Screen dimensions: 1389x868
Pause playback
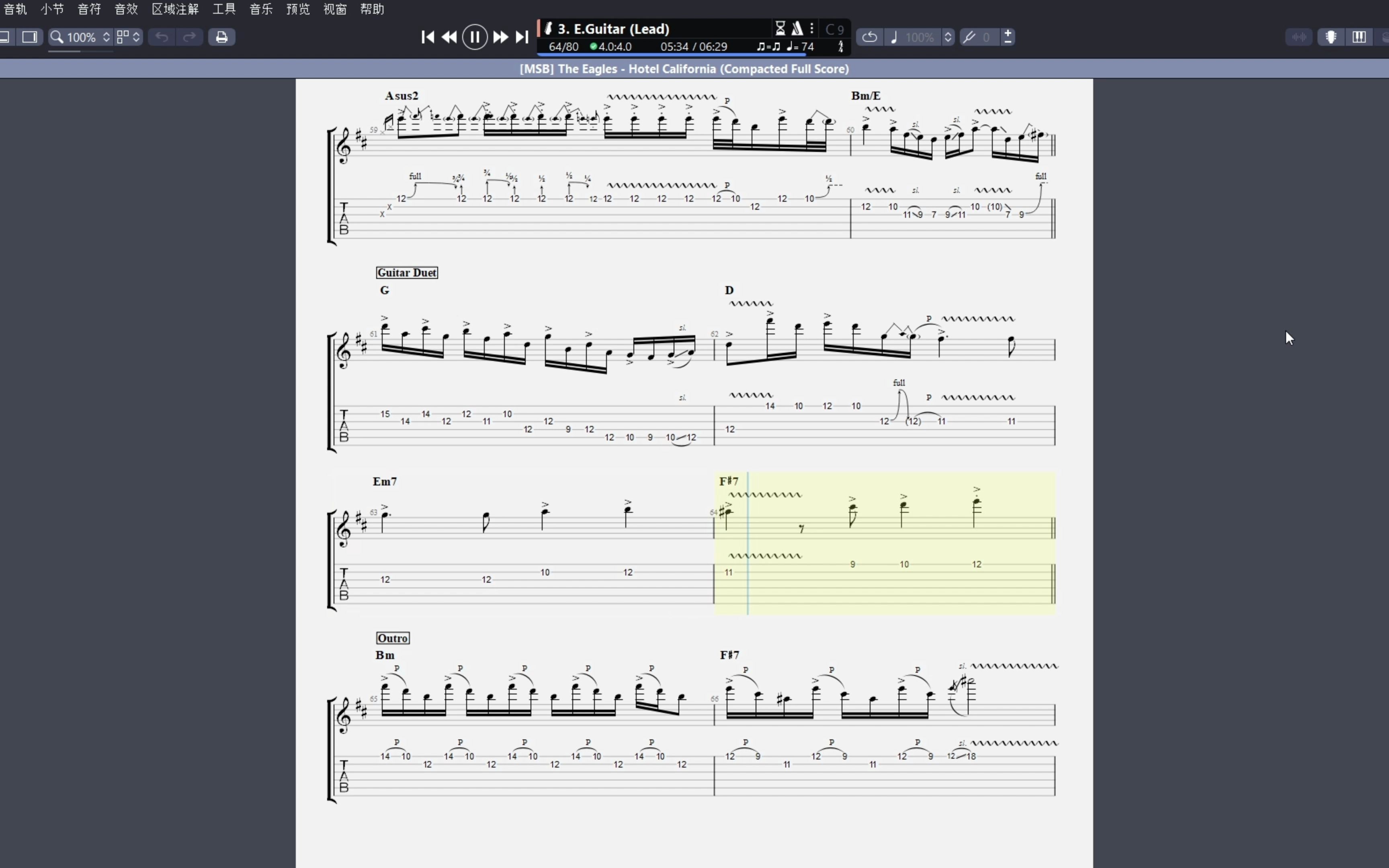pos(475,37)
